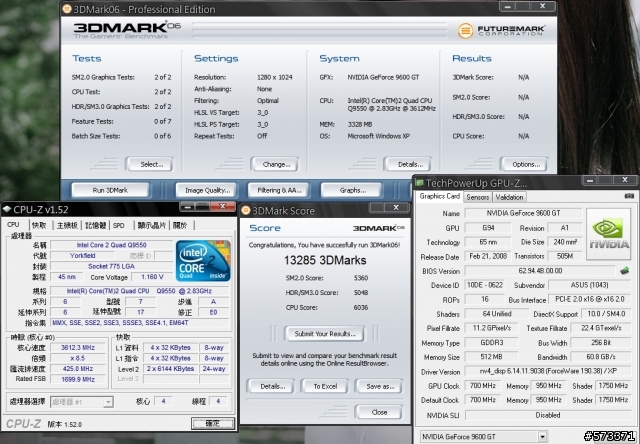Click the Release Date field Feb 21, 2008
The height and width of the screenshot is (444, 640).
coord(488,256)
